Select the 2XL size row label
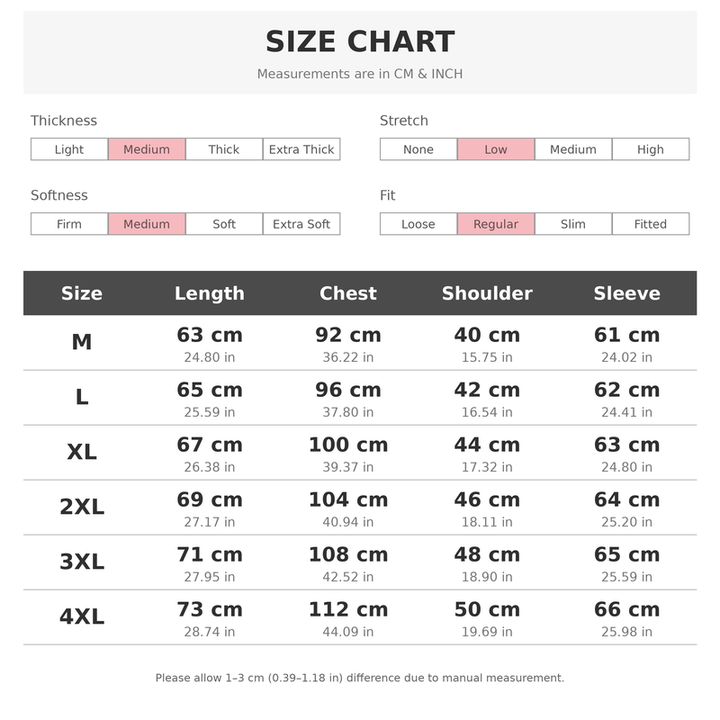 click(x=82, y=507)
